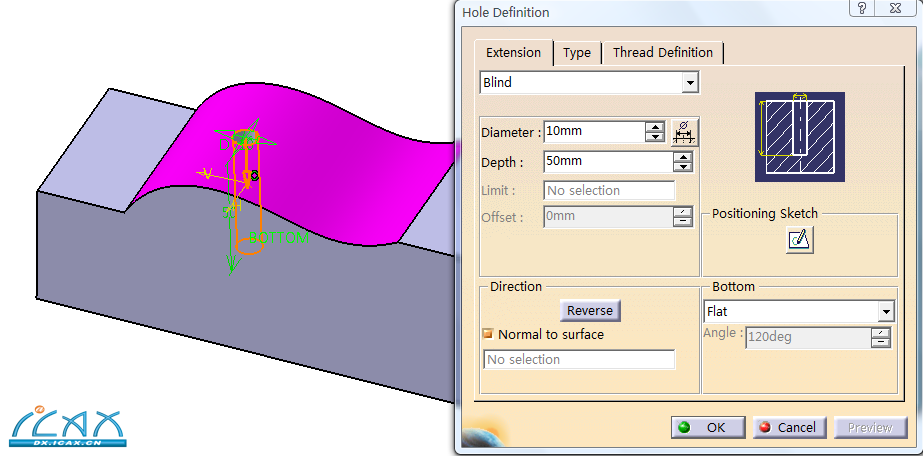
Task: Click the direction No selection field
Action: [579, 360]
